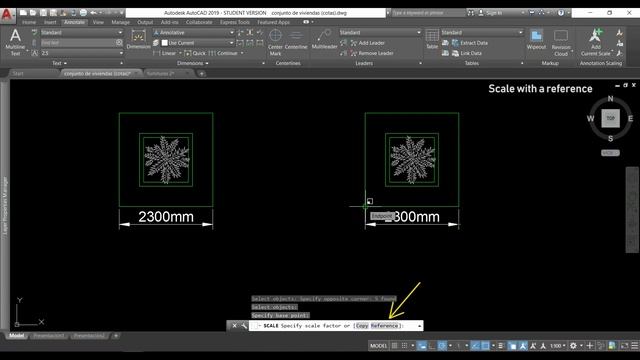Image resolution: width=640 pixels, height=360 pixels.
Task: Switch to the Model layout tab
Action: tap(16, 336)
